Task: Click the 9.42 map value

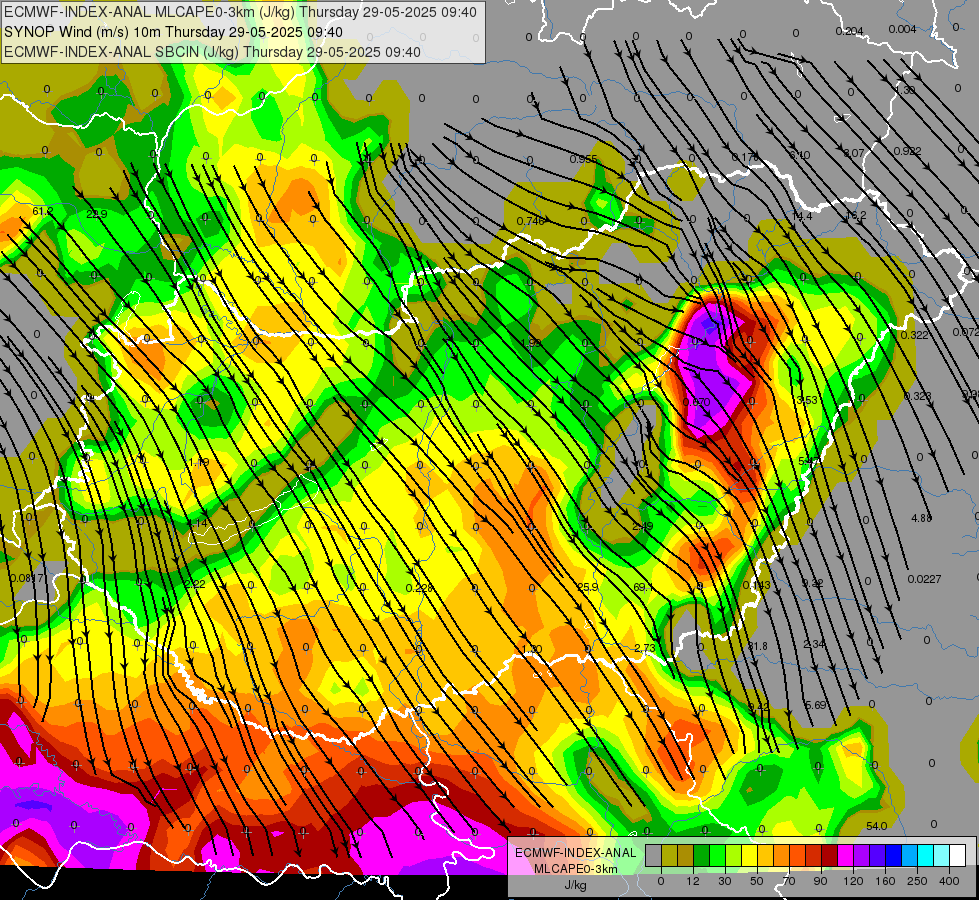Action: [x=759, y=707]
